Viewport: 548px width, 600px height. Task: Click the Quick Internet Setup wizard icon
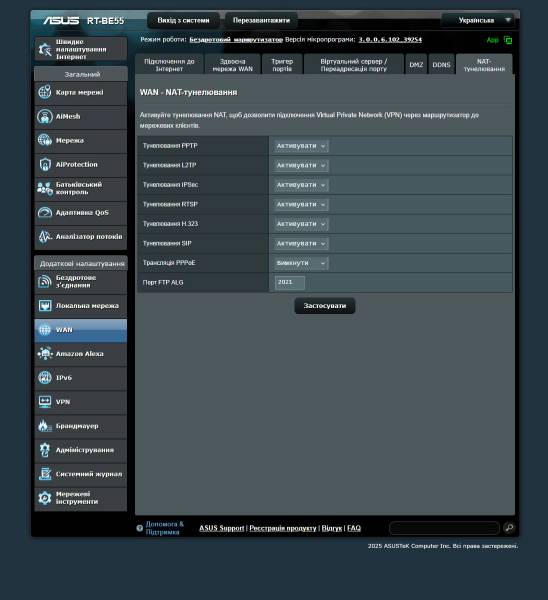point(45,49)
